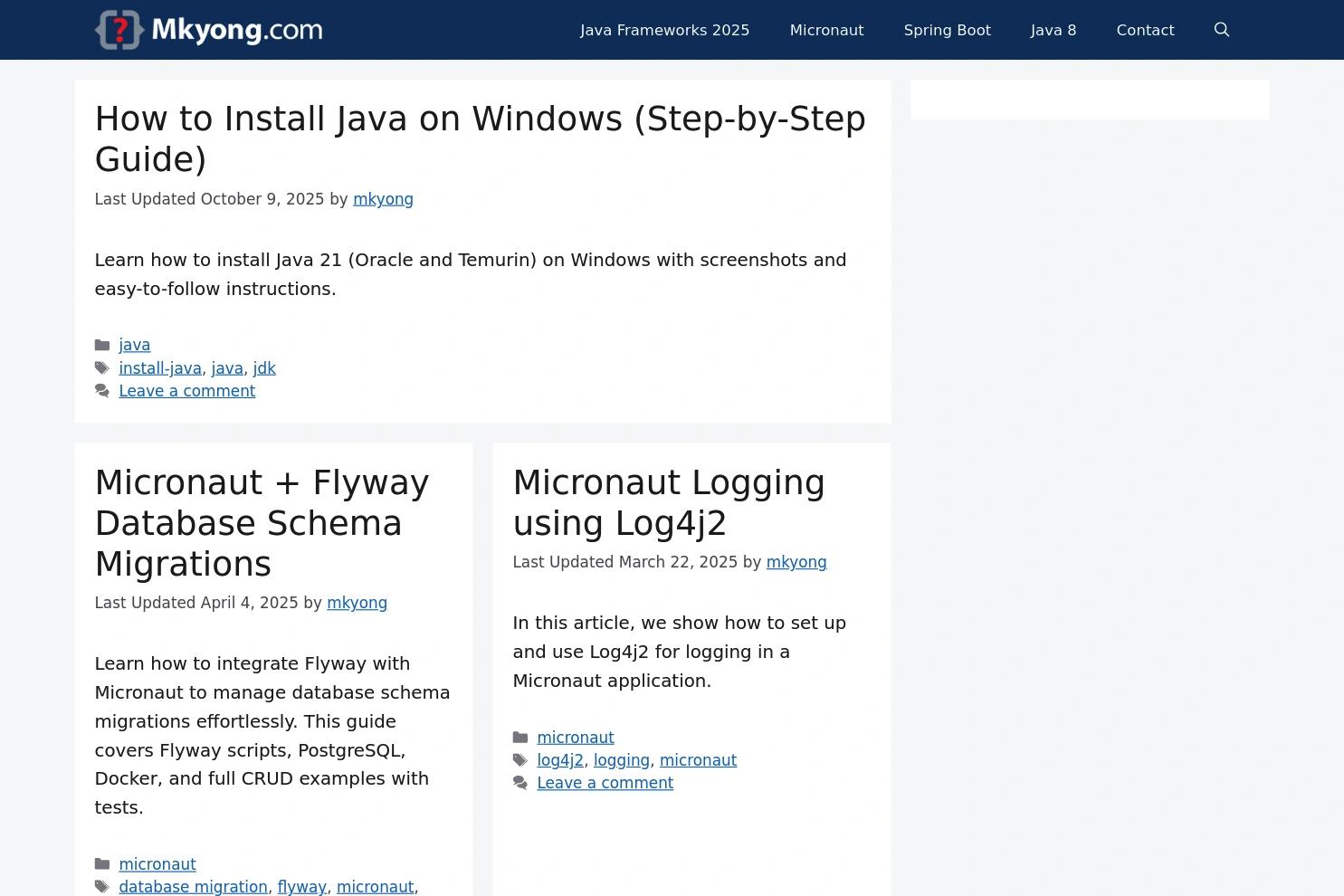
Task: Open the Spring Boot menu item
Action: point(947,30)
